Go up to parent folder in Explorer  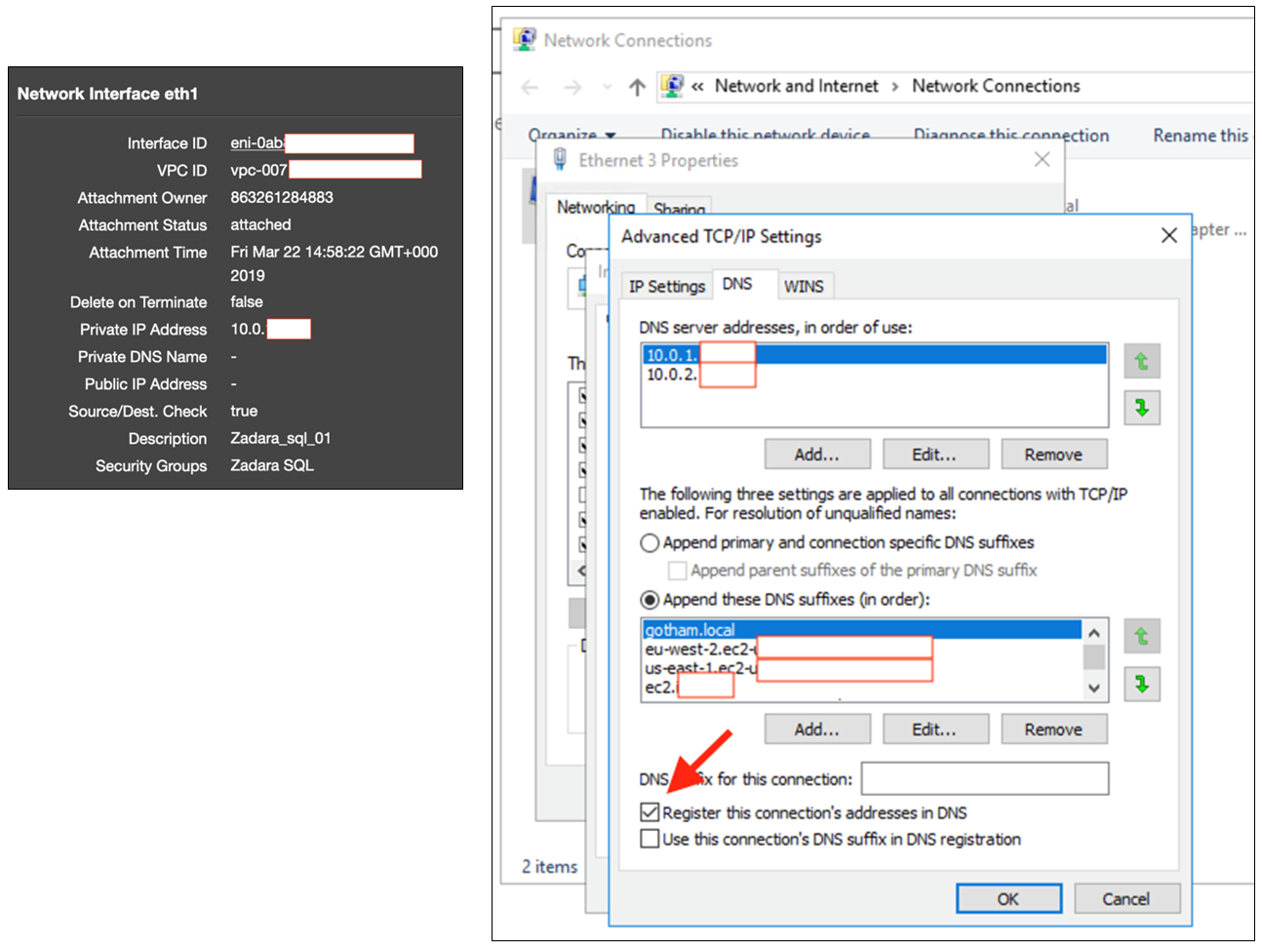tap(636, 86)
